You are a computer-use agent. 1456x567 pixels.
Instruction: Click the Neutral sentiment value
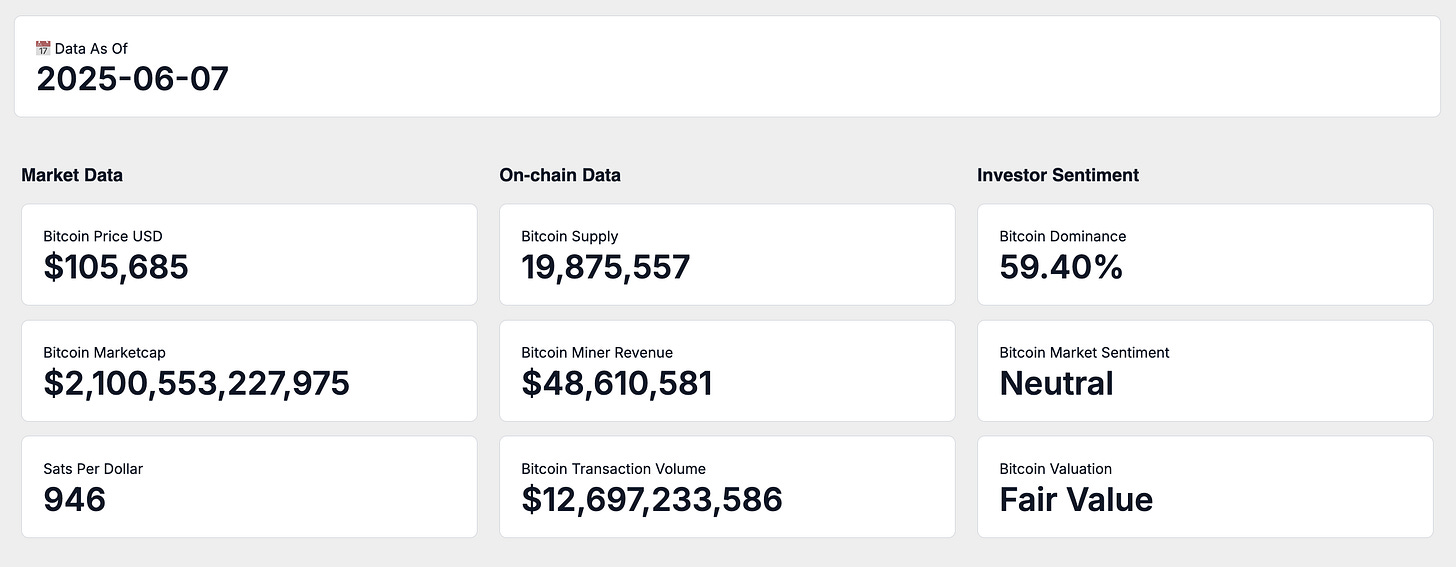click(x=1056, y=384)
